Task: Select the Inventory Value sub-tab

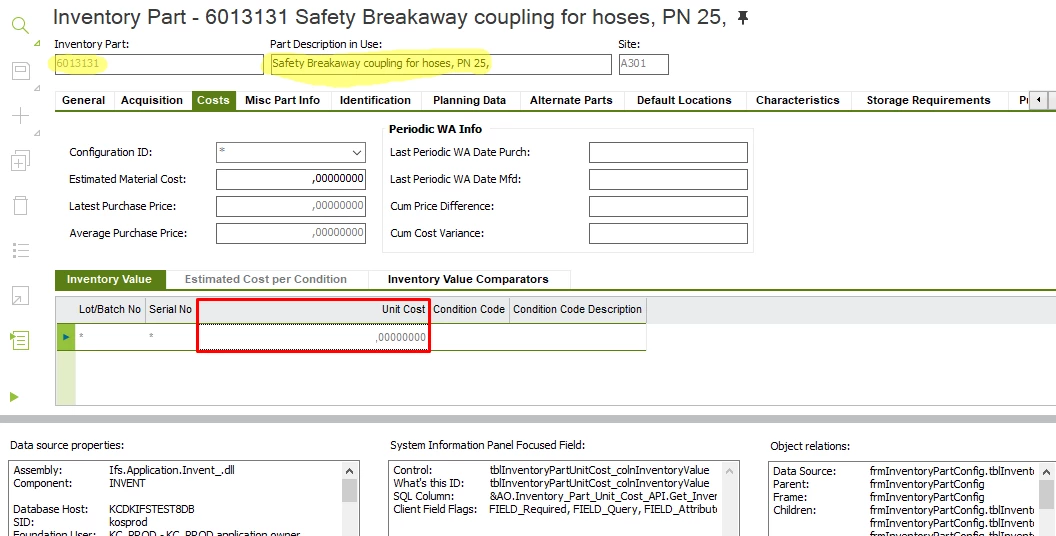Action: [x=109, y=279]
